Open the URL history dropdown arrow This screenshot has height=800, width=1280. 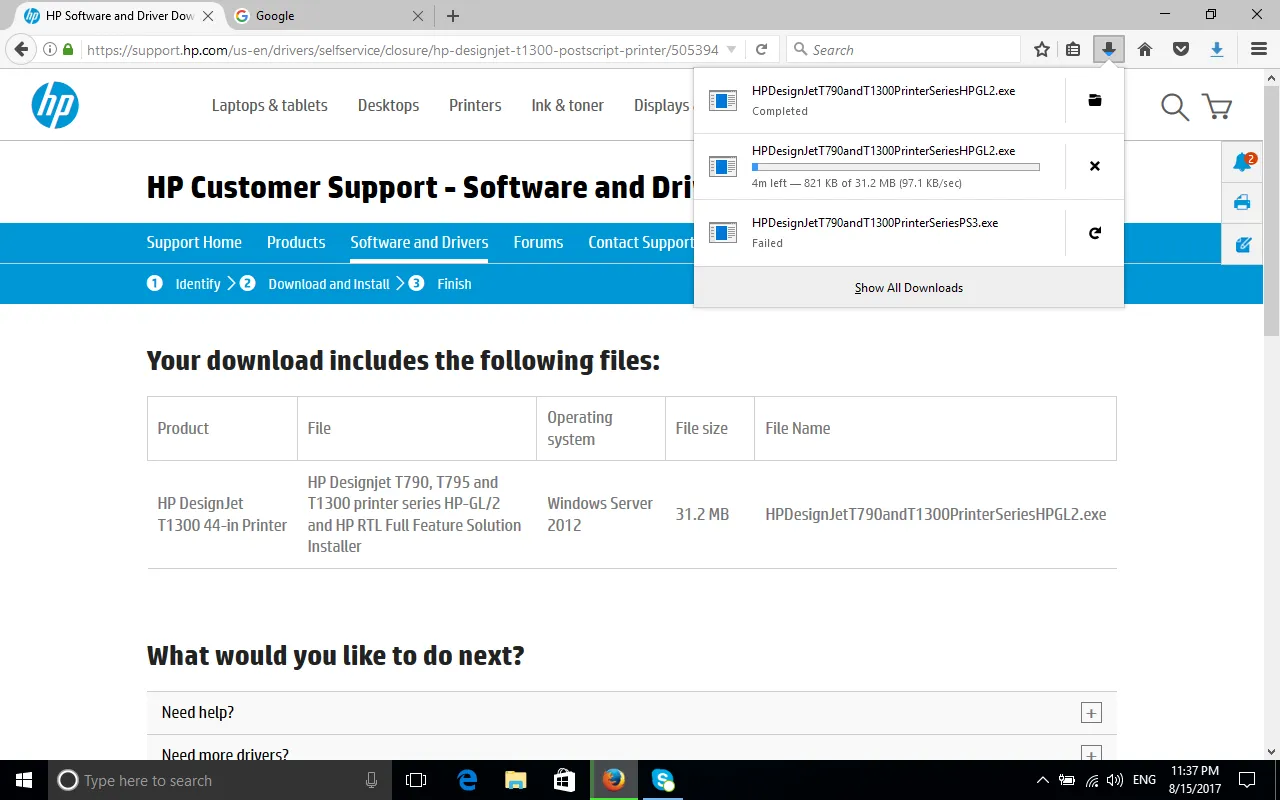coord(732,49)
